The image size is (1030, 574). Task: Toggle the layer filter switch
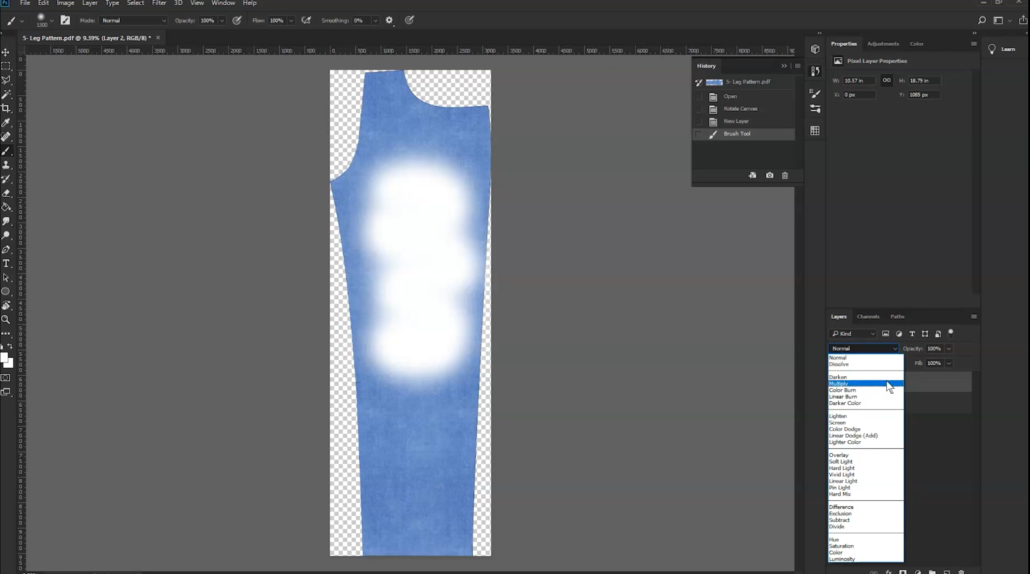pos(951,333)
